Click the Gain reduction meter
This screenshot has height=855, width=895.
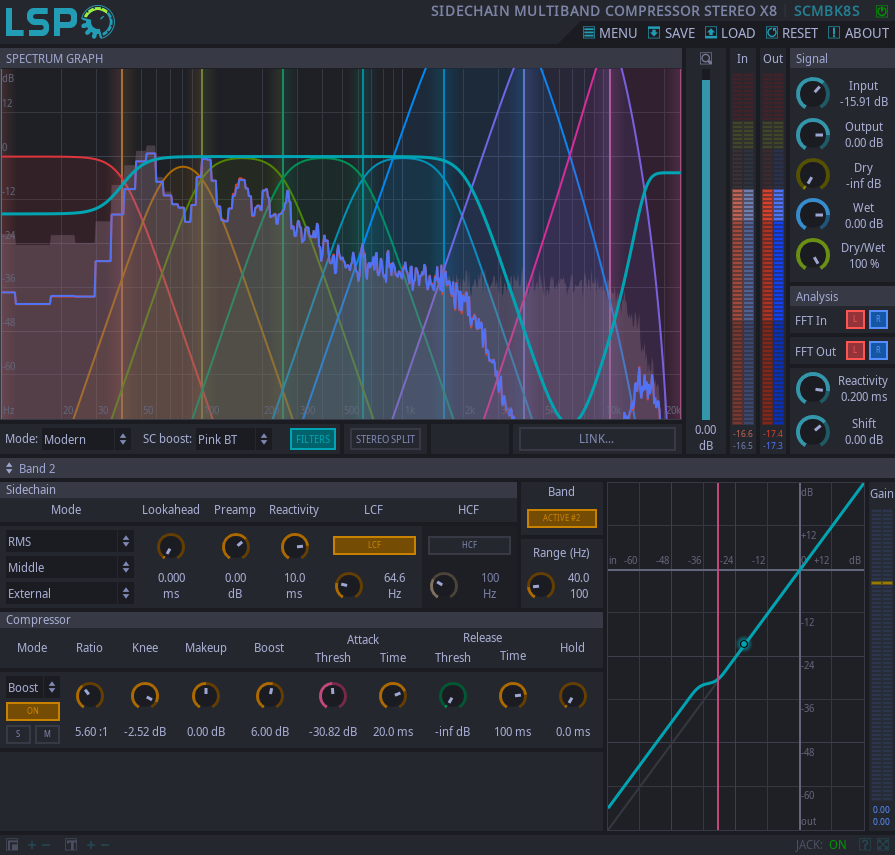click(x=881, y=656)
